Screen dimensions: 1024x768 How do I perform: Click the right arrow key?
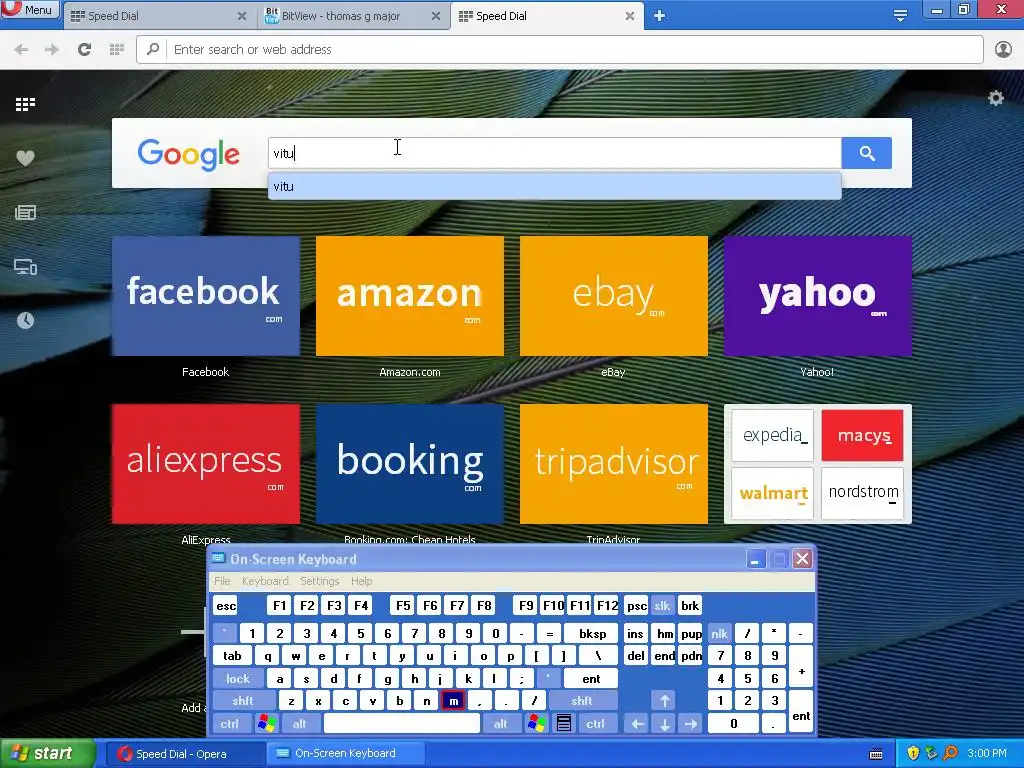pyautogui.click(x=691, y=724)
